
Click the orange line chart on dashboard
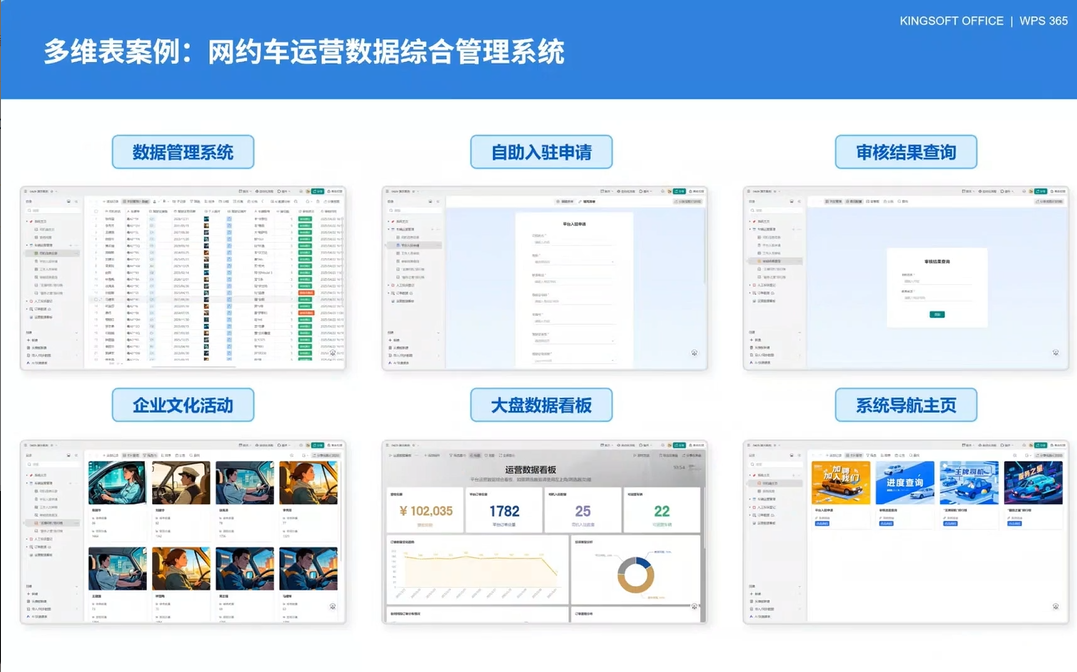click(476, 572)
